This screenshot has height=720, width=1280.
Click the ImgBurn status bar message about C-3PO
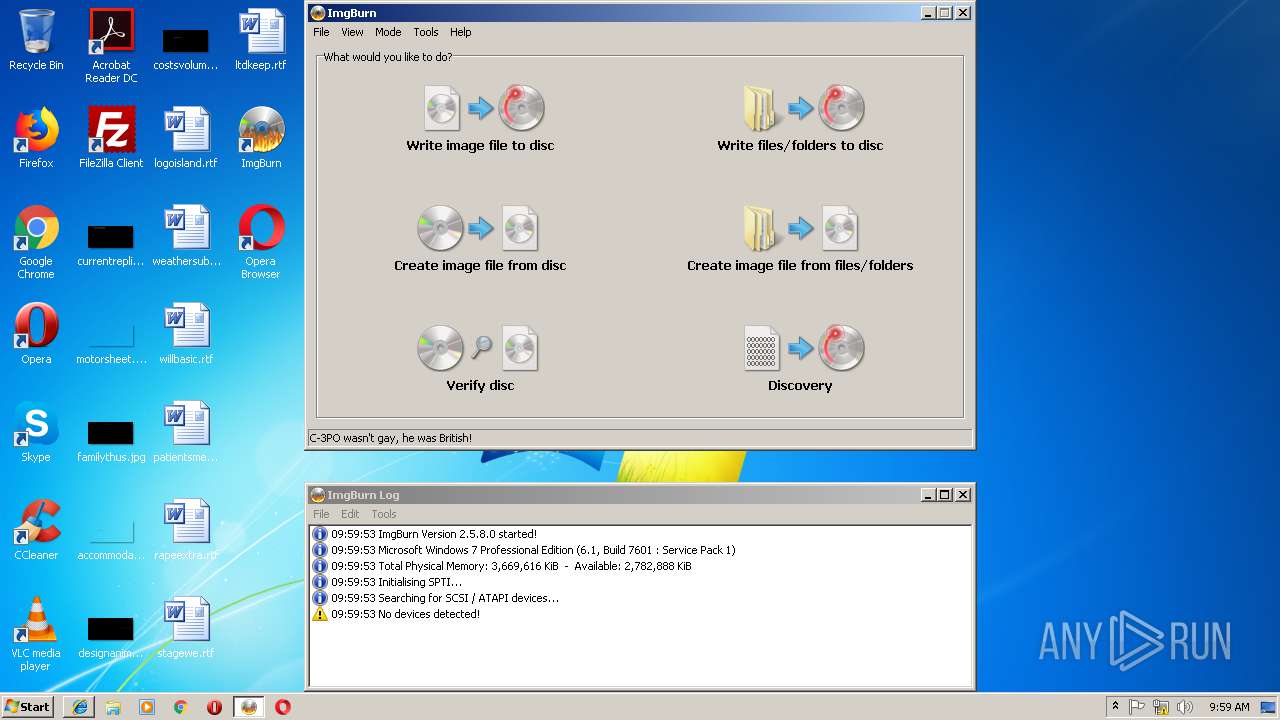point(390,438)
